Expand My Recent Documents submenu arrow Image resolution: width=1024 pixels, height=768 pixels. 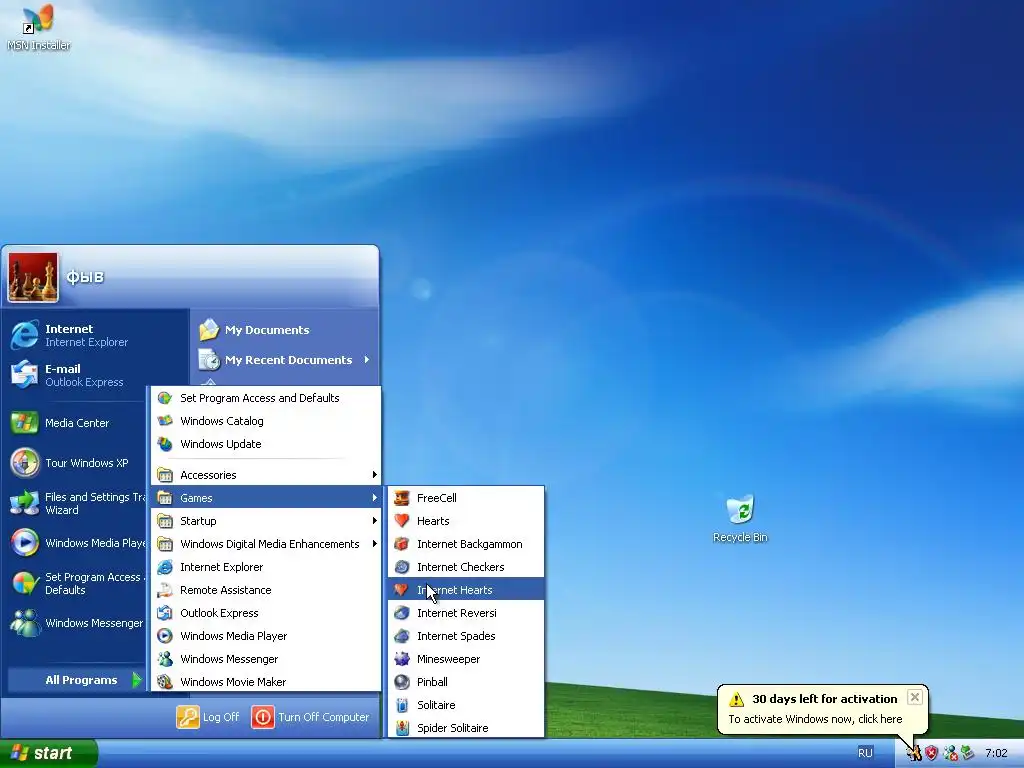[367, 360]
